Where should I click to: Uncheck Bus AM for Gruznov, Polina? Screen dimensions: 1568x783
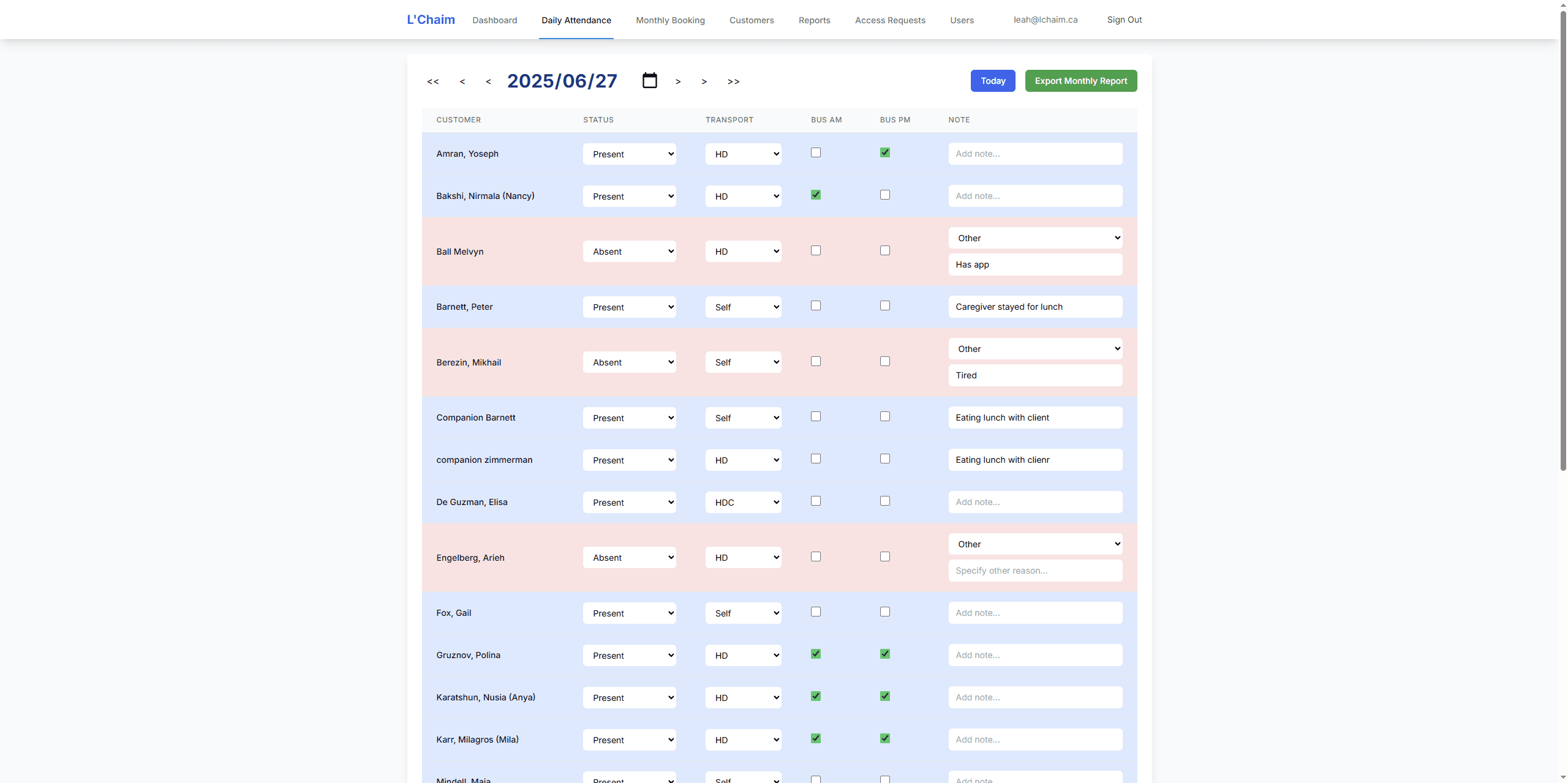(816, 654)
